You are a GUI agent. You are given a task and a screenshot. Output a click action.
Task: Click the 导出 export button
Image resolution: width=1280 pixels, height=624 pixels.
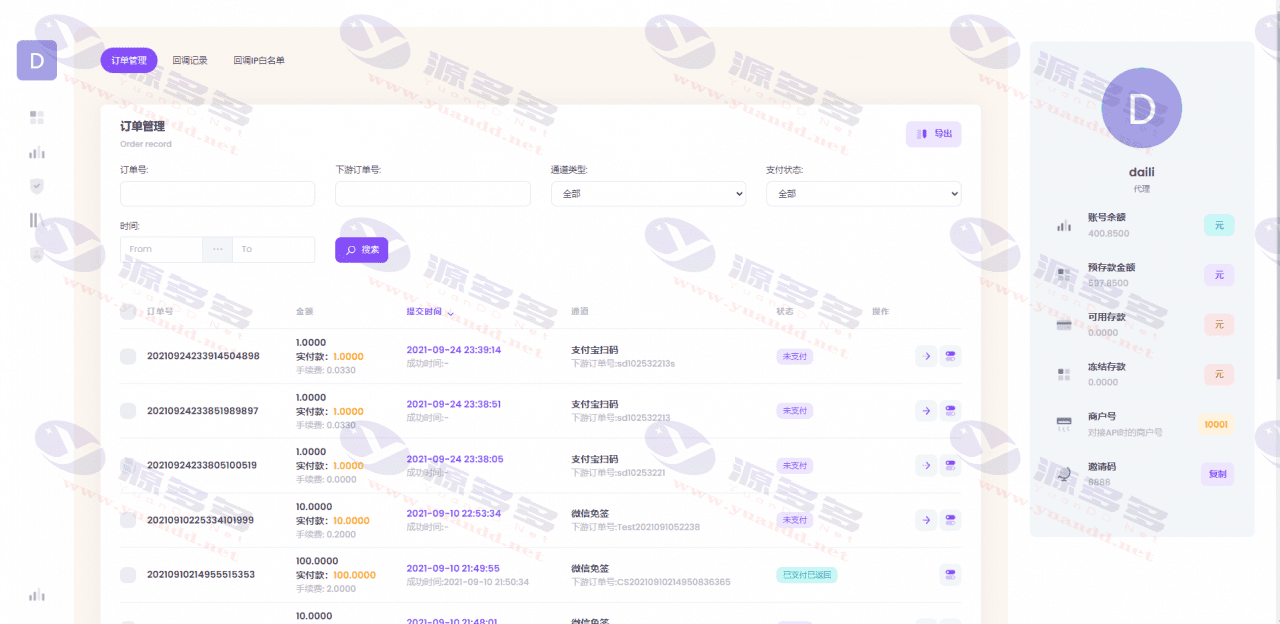[934, 134]
